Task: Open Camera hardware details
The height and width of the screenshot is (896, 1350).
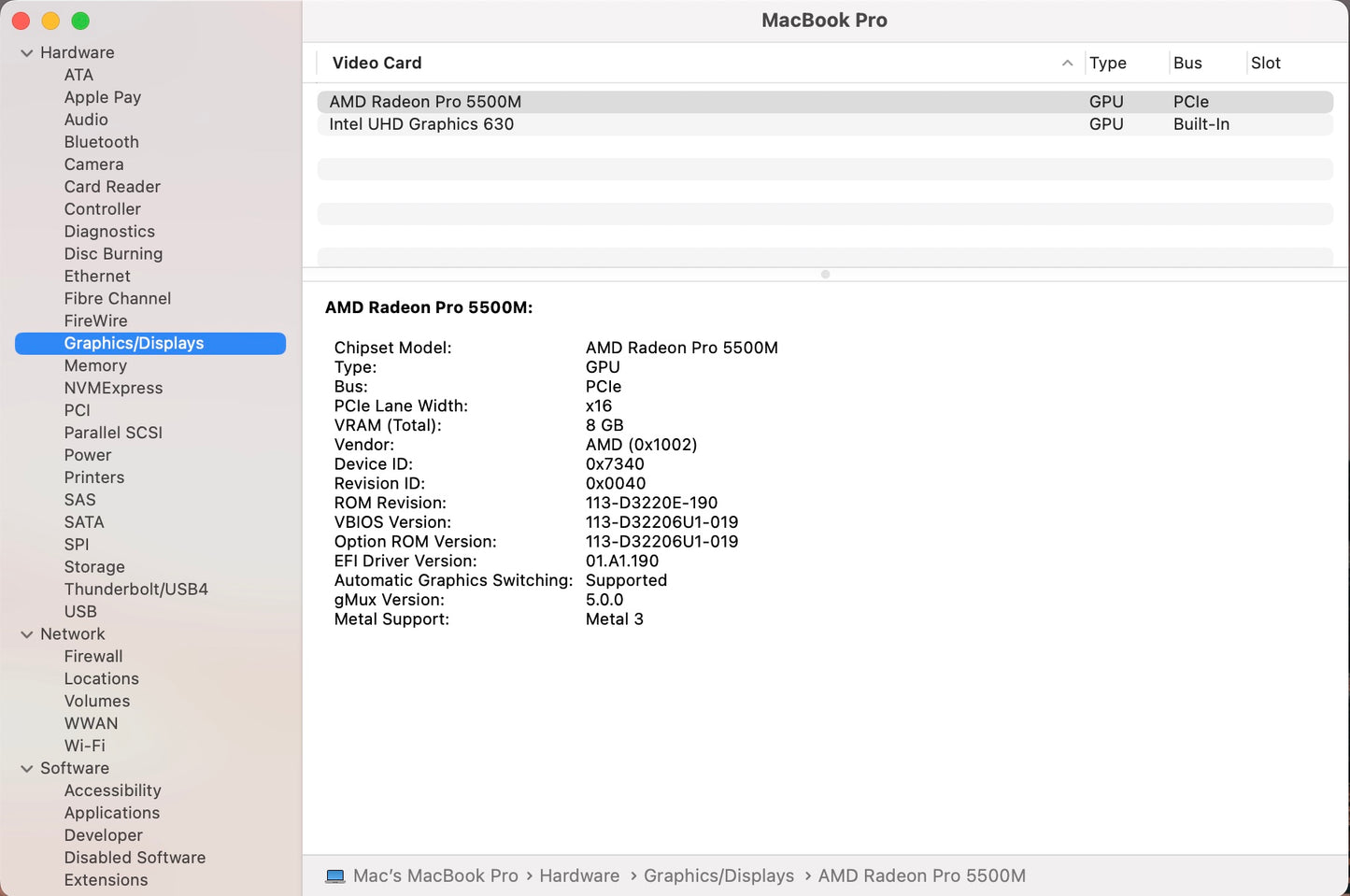Action: pos(93,164)
